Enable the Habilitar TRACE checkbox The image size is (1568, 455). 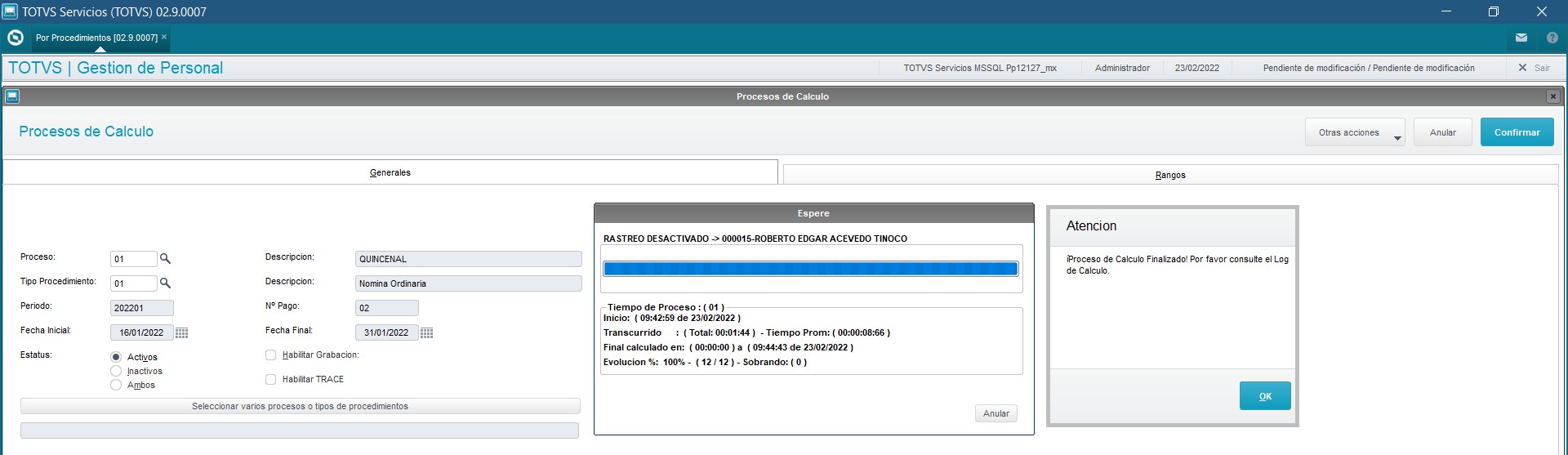271,380
